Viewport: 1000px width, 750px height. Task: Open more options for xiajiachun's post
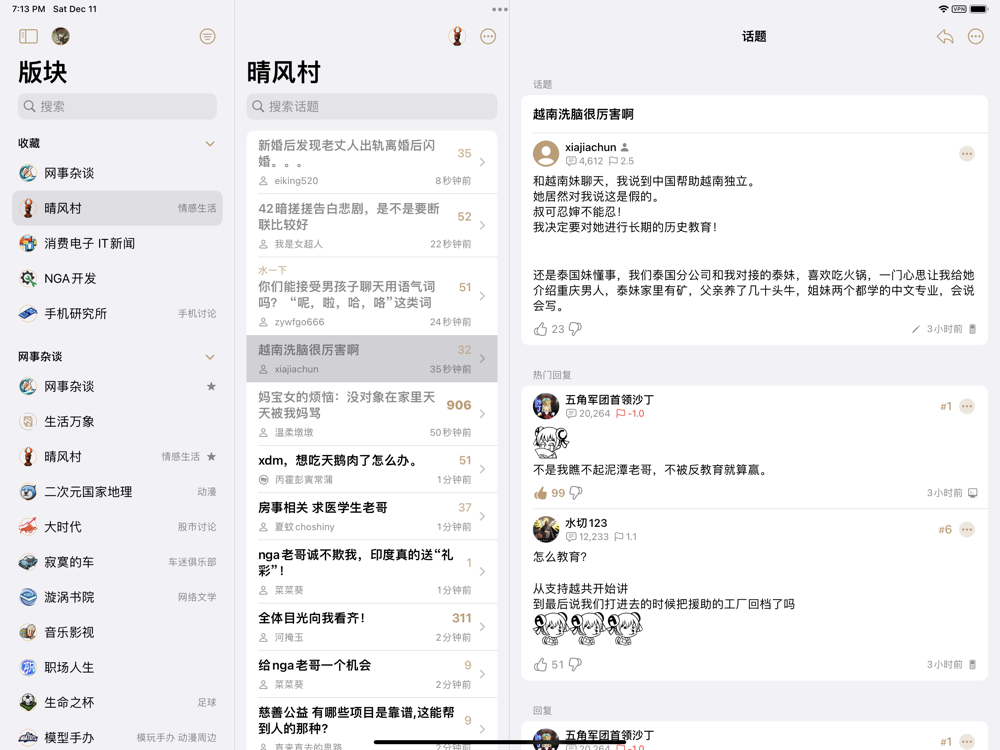[967, 154]
